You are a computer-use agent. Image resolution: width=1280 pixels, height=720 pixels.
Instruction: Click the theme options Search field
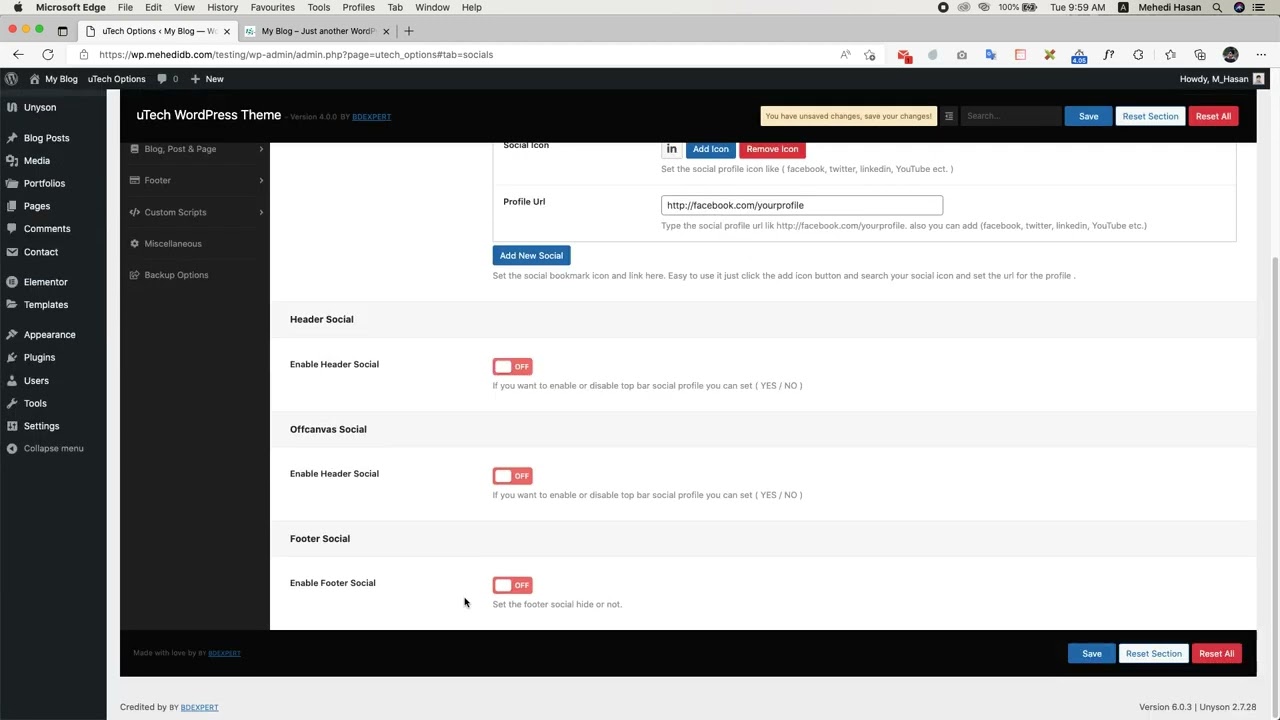(x=1011, y=116)
